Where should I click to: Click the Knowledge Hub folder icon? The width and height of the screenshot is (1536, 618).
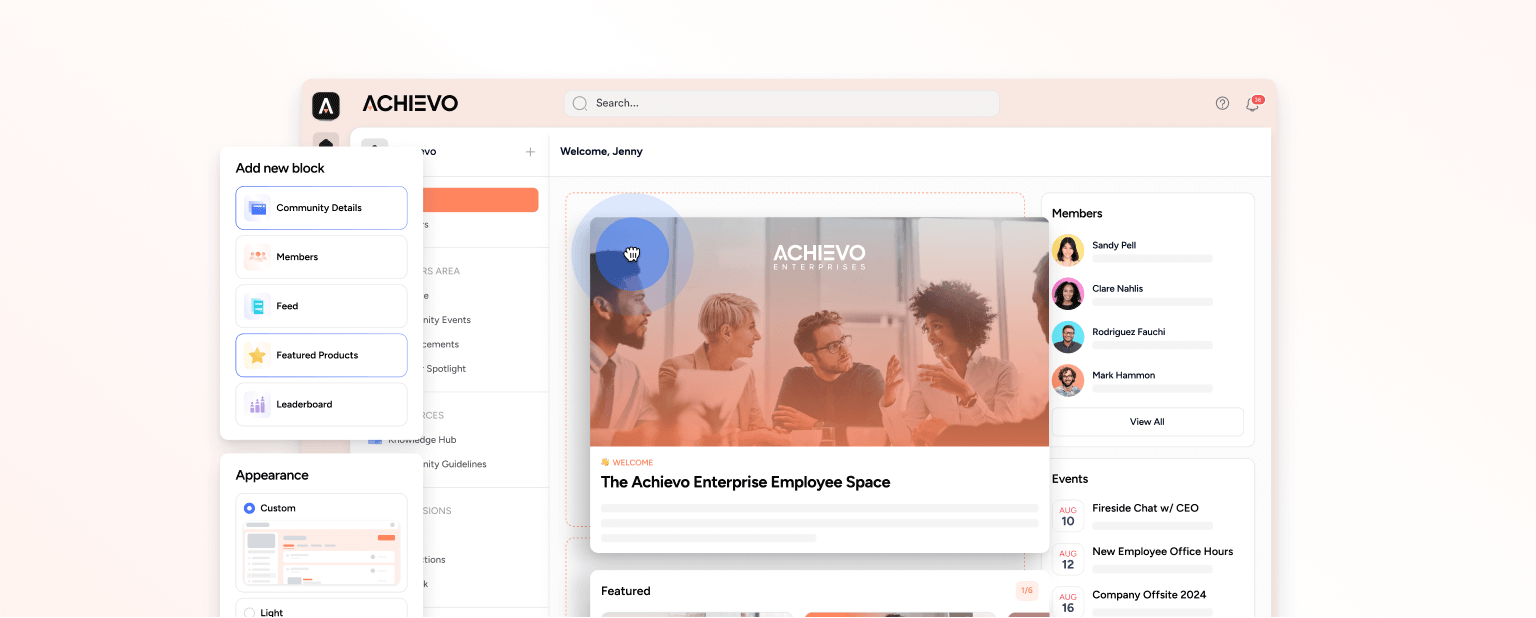click(x=375, y=440)
